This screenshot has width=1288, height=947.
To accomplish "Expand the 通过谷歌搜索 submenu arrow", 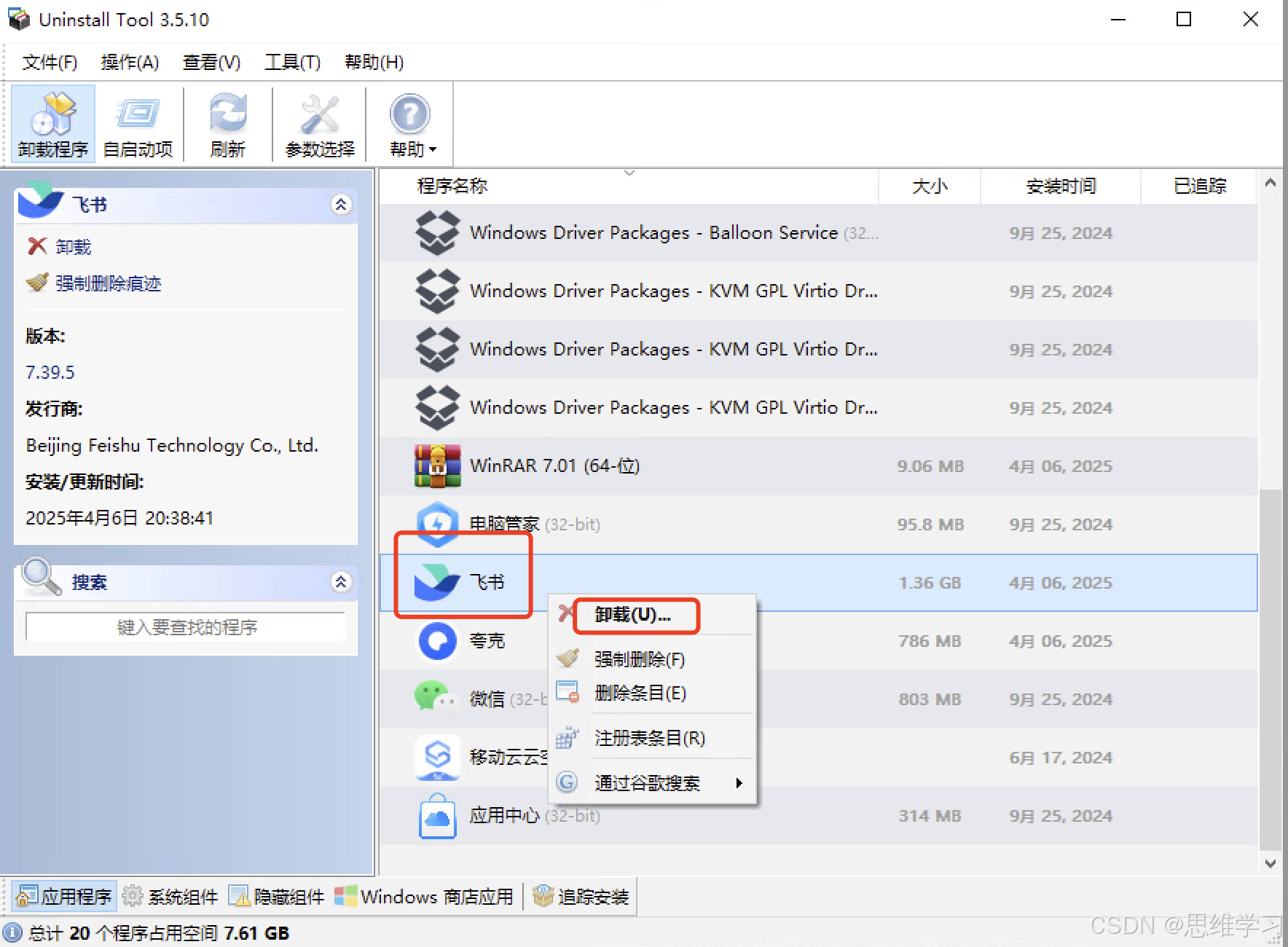I will pos(739,783).
